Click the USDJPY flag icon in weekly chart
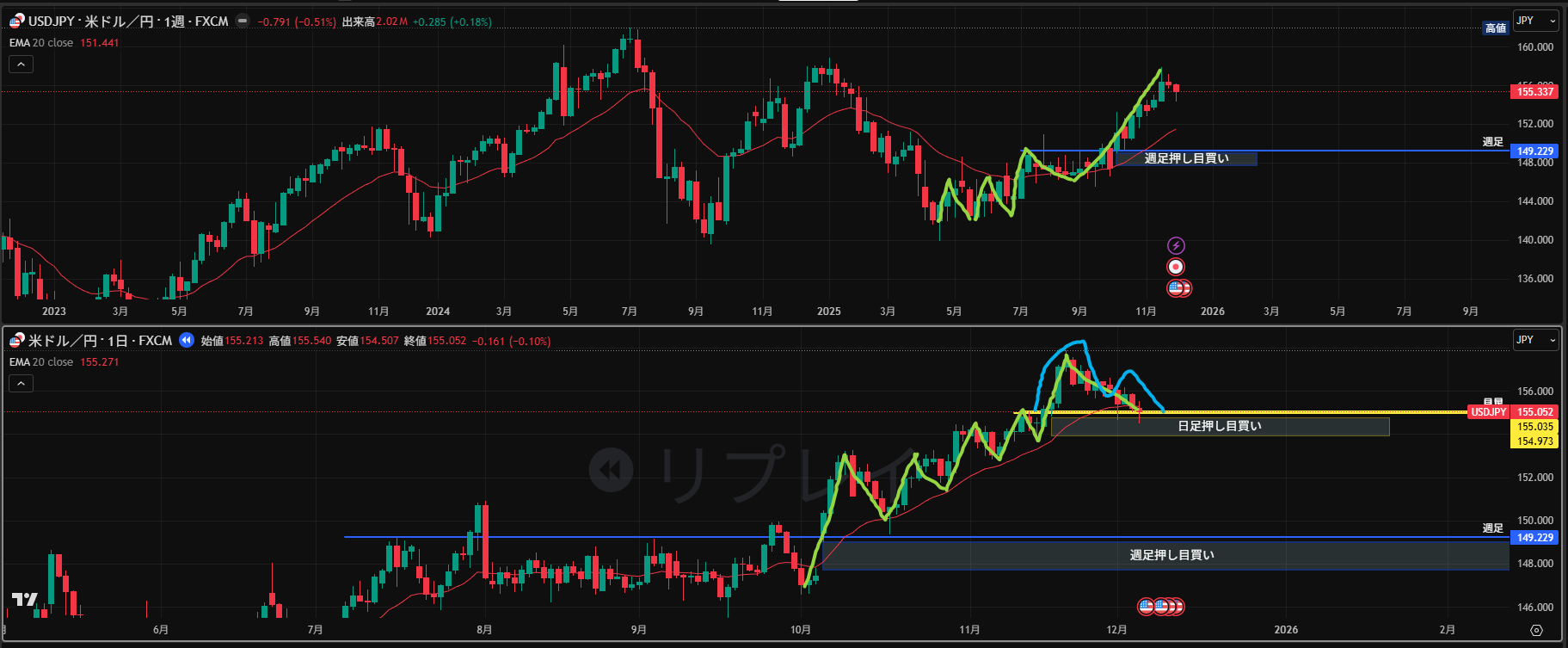The width and height of the screenshot is (1568, 648). (16, 22)
